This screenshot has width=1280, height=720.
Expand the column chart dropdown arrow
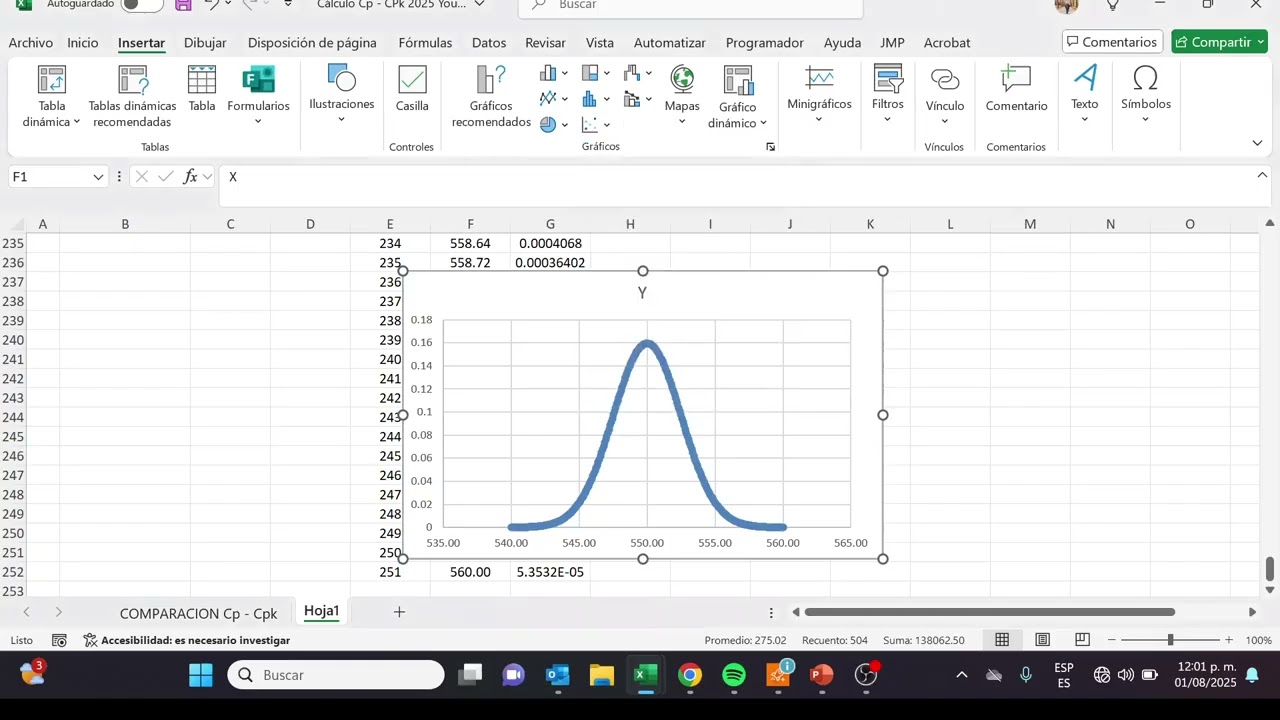(x=565, y=73)
